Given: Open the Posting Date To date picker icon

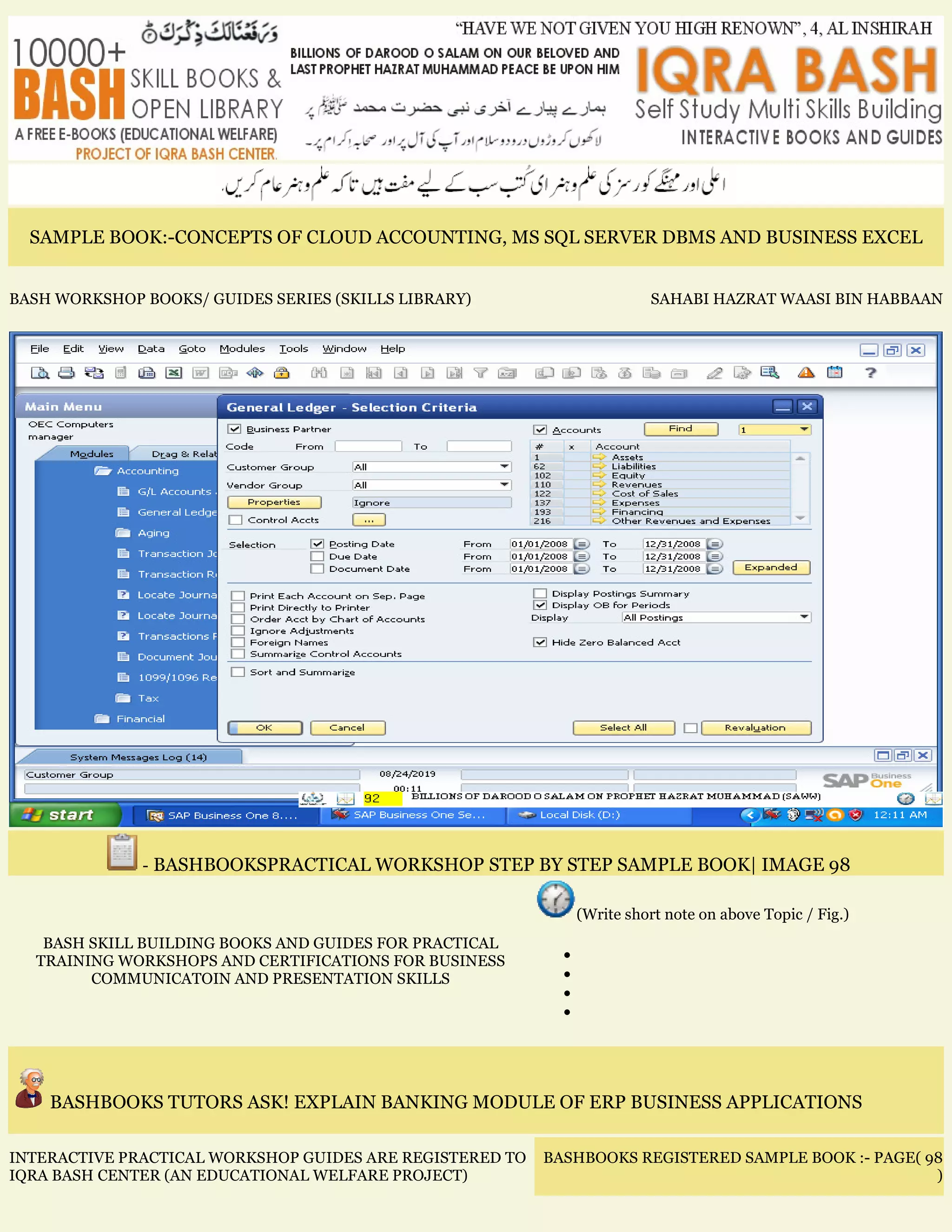Looking at the screenshot, I should (715, 544).
